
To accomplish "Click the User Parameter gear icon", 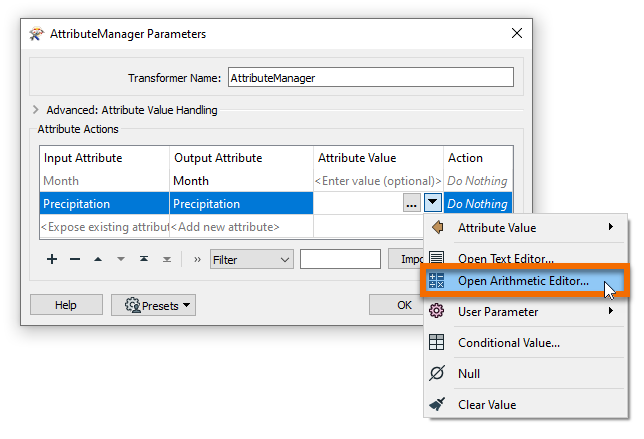I will tap(437, 312).
